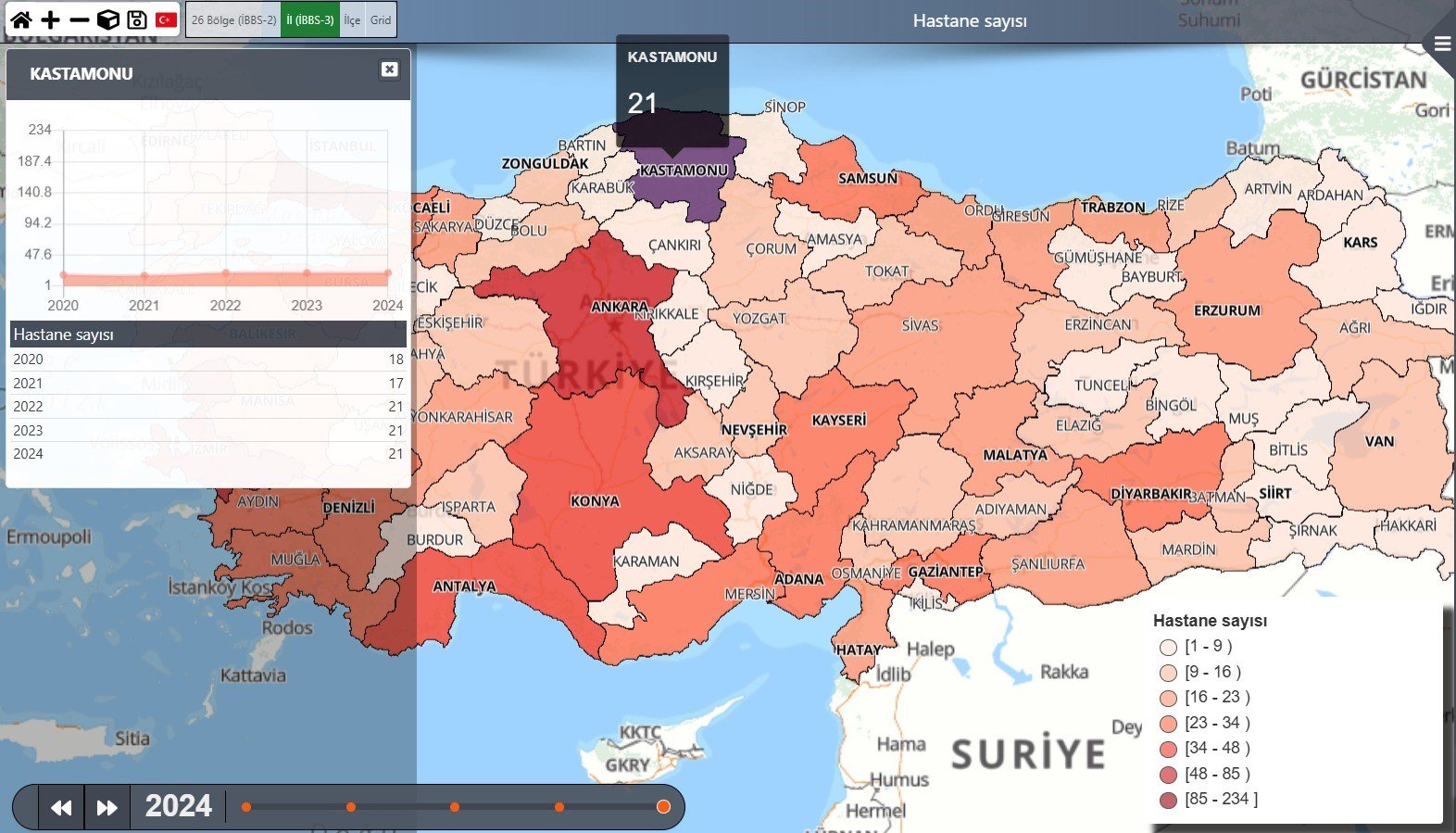The image size is (1456, 833).
Task: Select the Grid view tab
Action: (x=381, y=19)
